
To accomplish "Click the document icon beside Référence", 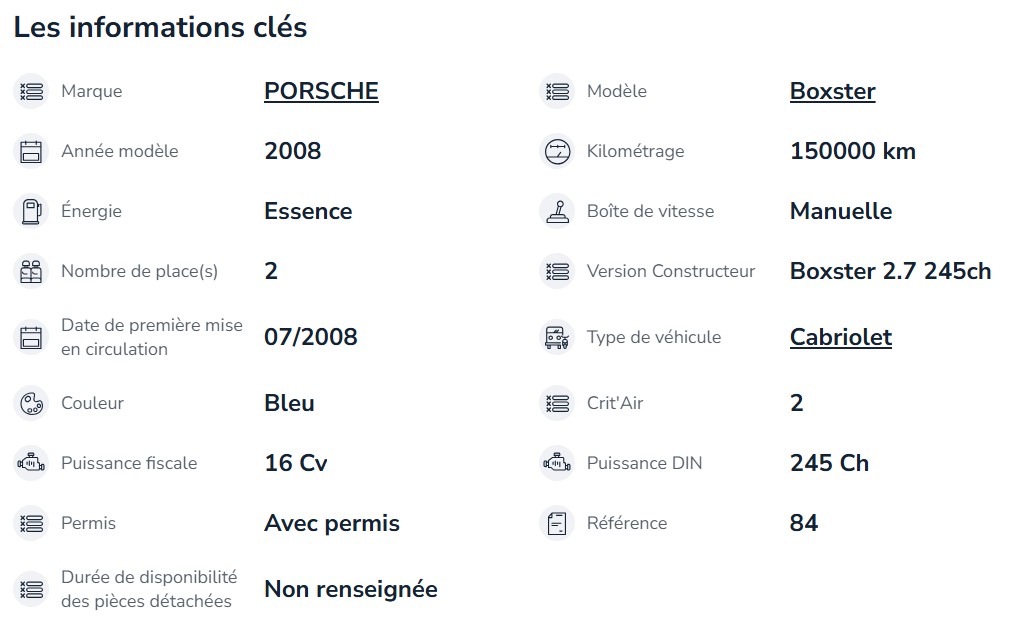I will tap(557, 523).
